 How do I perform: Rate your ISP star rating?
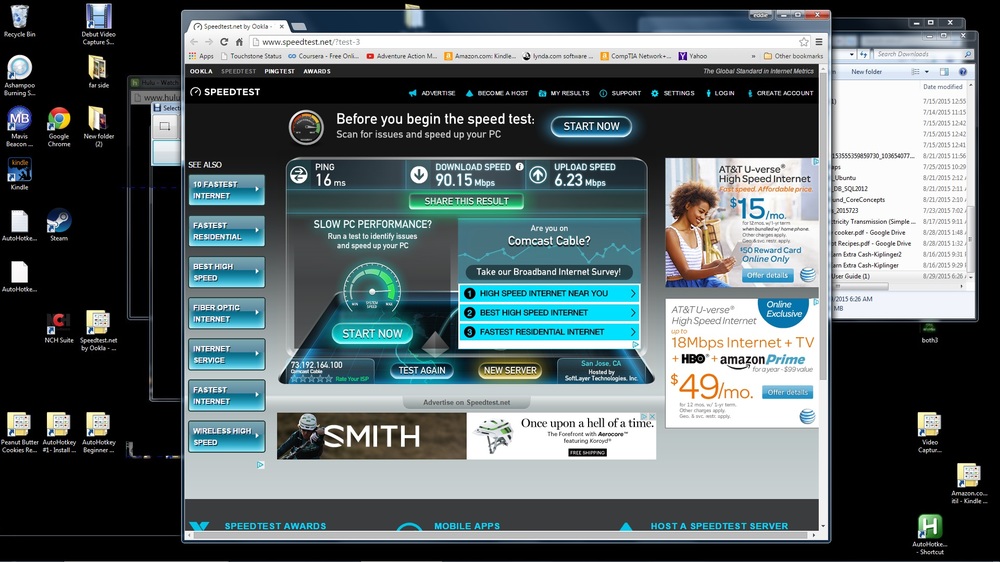(x=311, y=379)
